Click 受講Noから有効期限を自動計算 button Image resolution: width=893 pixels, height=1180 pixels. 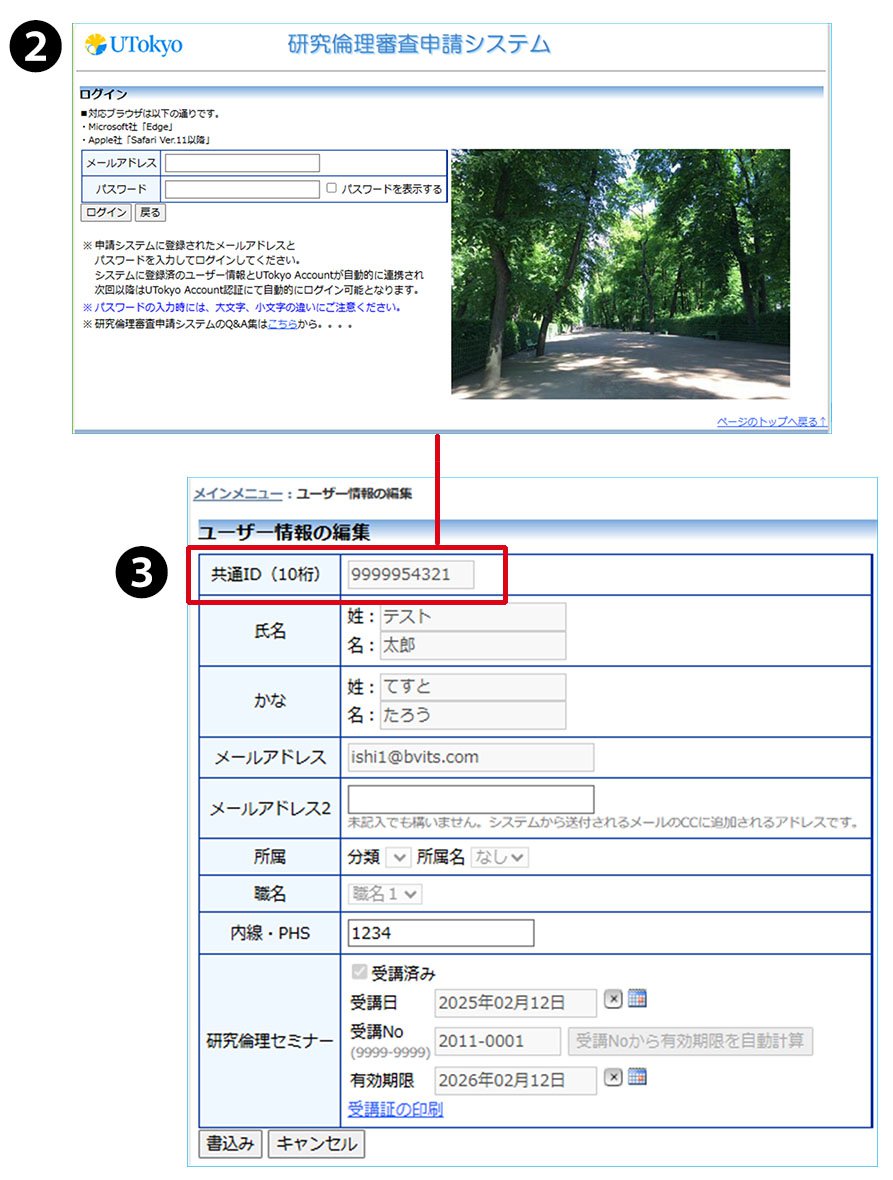point(690,1041)
